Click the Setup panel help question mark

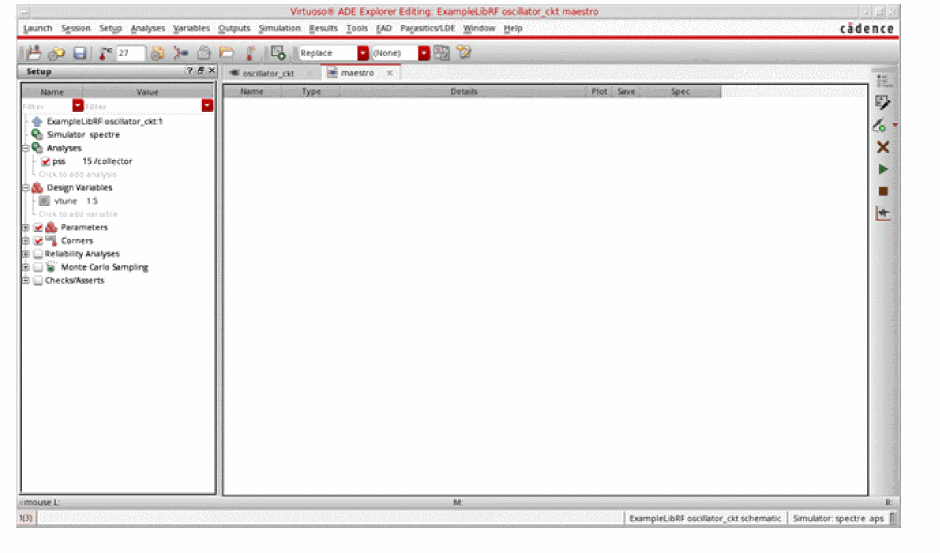point(190,71)
